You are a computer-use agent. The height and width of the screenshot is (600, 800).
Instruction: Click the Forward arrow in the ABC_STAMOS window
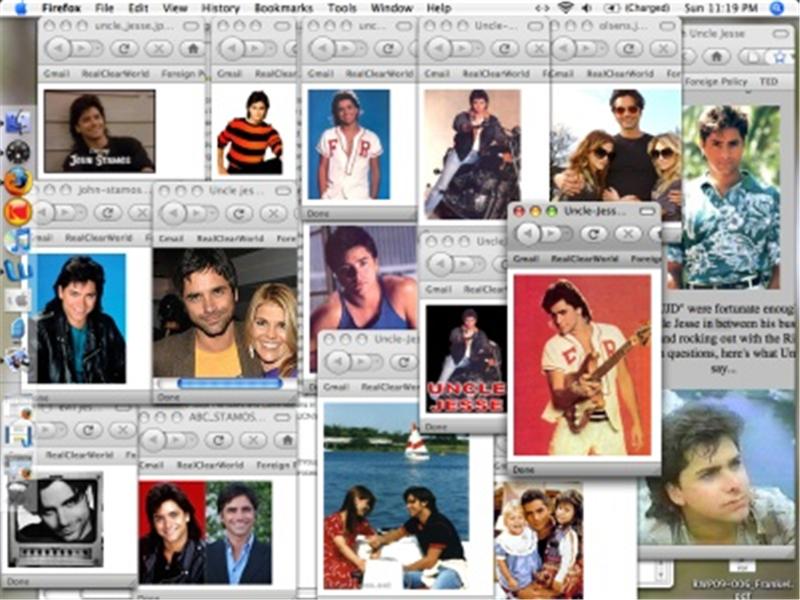[176, 439]
